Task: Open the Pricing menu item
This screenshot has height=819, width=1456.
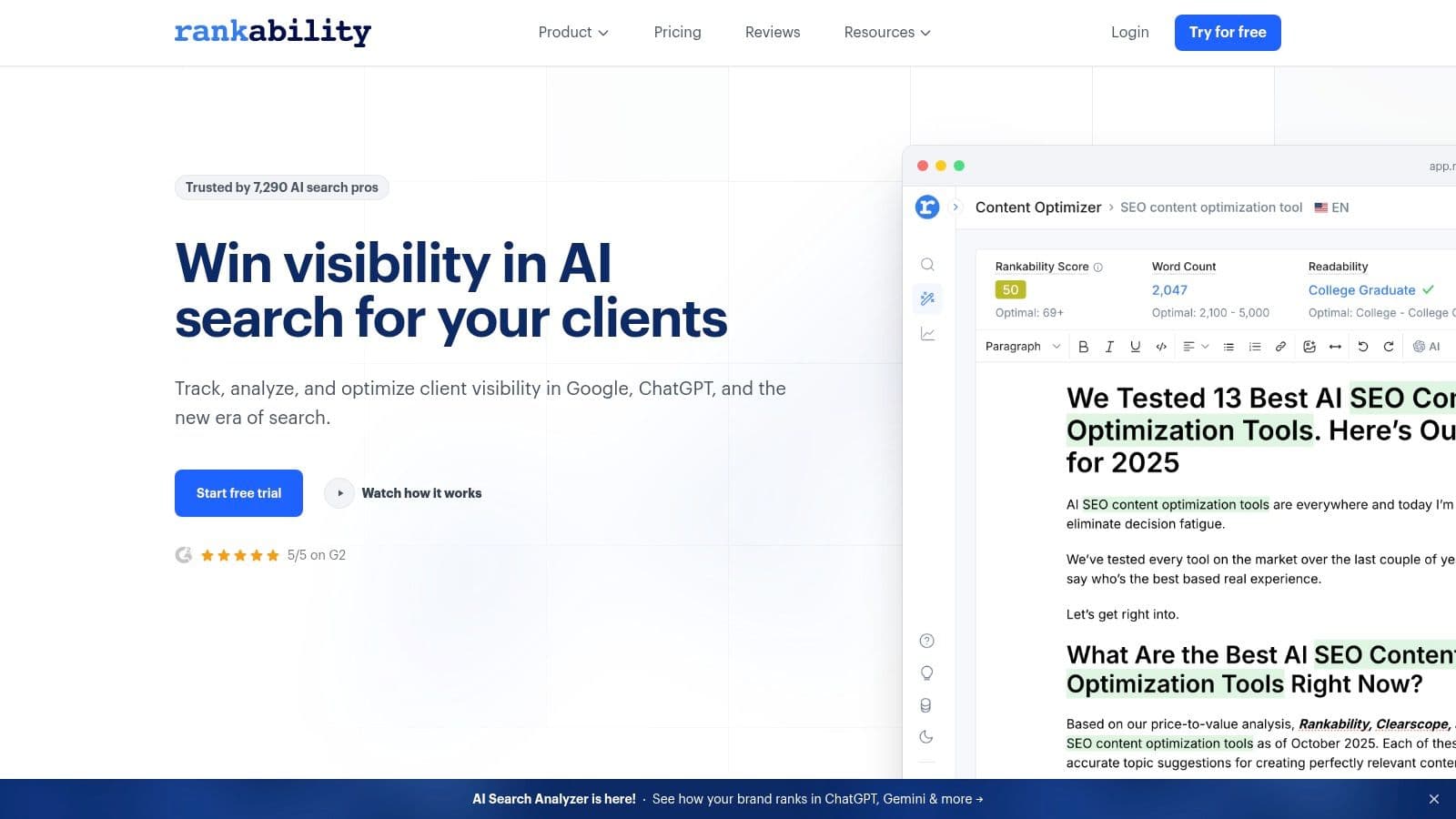Action: pos(677,32)
